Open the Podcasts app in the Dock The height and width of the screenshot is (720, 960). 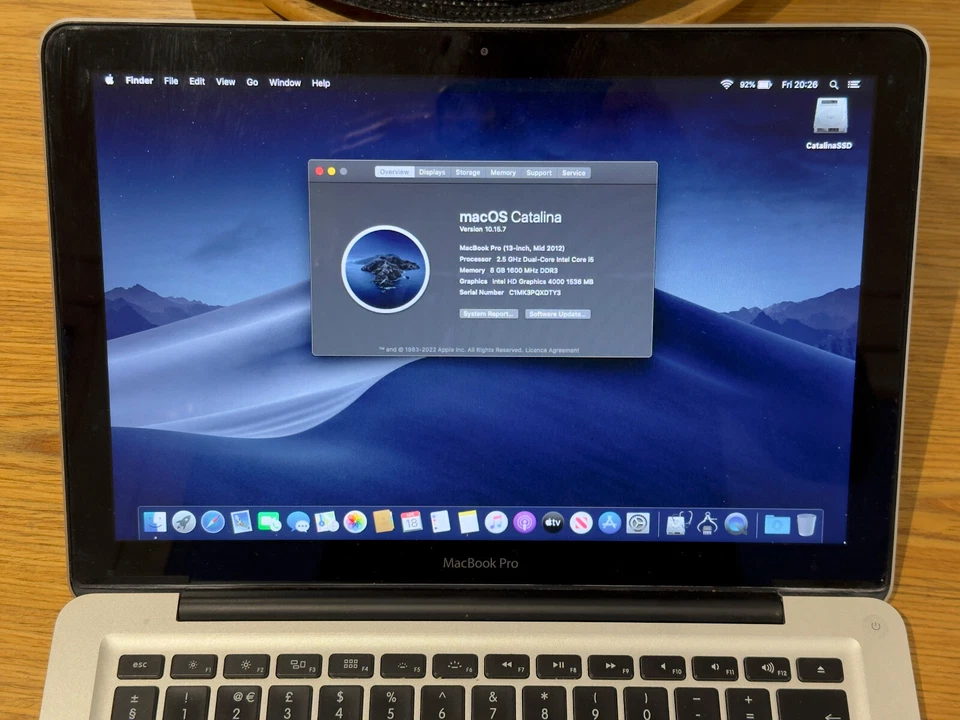tap(525, 522)
